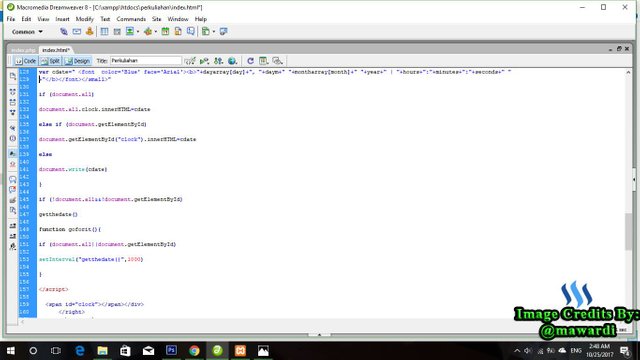Click the Title input field
640x360 pixels.
coord(145,60)
